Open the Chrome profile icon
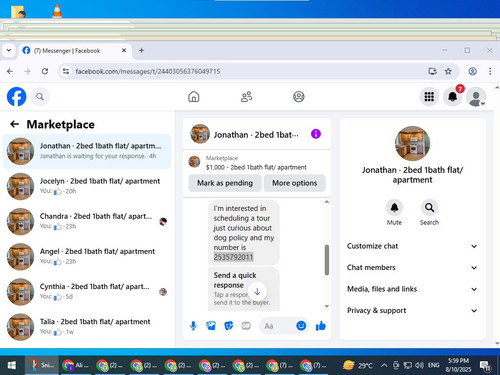This screenshot has height=375, width=500. [472, 71]
